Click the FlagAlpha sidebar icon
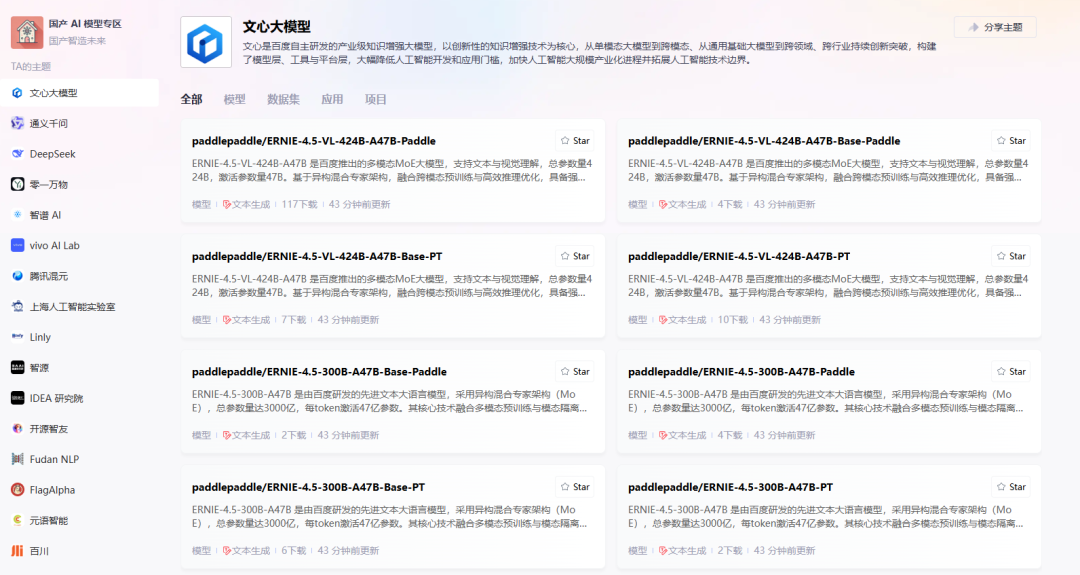The width and height of the screenshot is (1080, 575). [x=17, y=490]
